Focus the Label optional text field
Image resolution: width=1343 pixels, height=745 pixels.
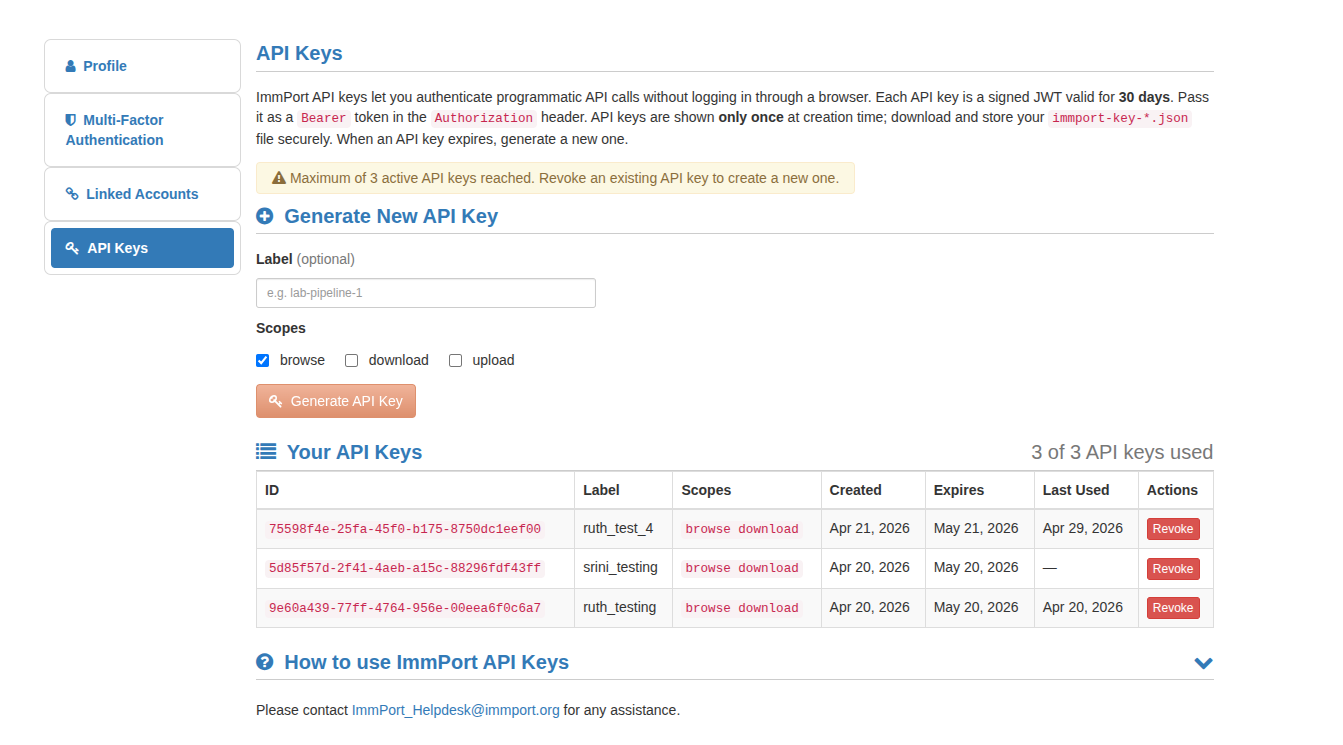tap(426, 293)
